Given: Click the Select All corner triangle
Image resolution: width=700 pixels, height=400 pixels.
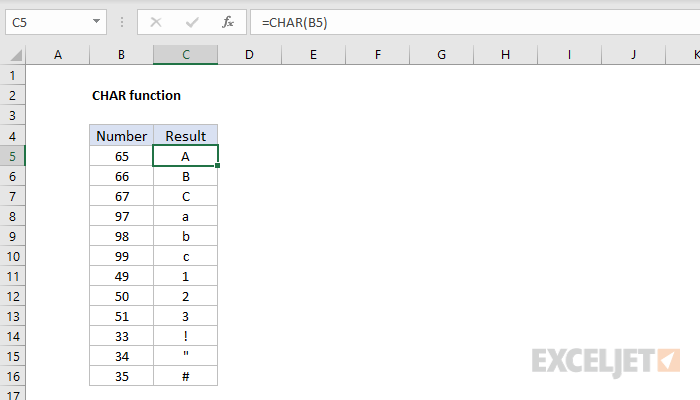Looking at the screenshot, I should click(x=13, y=55).
